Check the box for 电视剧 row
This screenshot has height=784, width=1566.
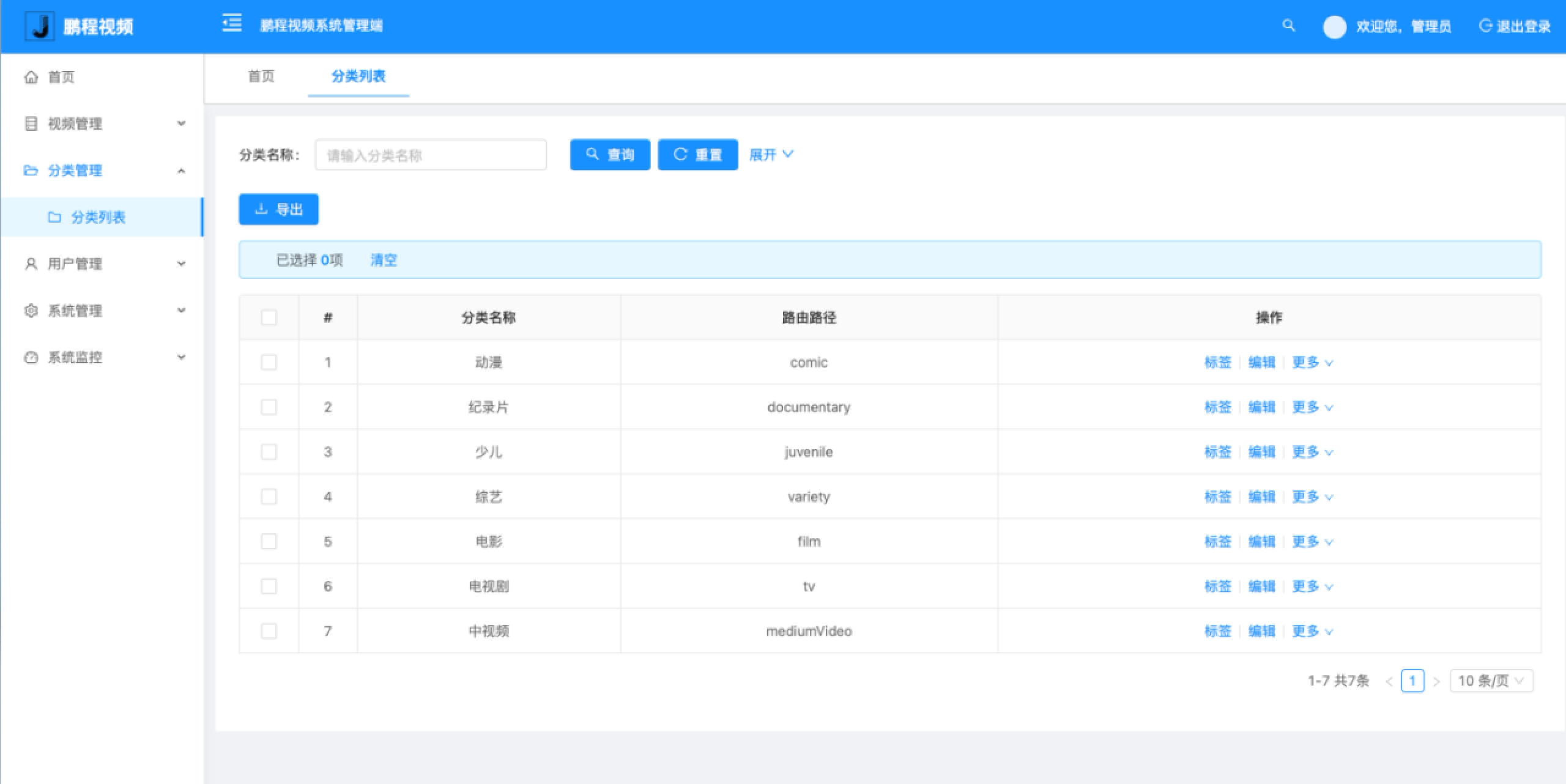point(269,586)
